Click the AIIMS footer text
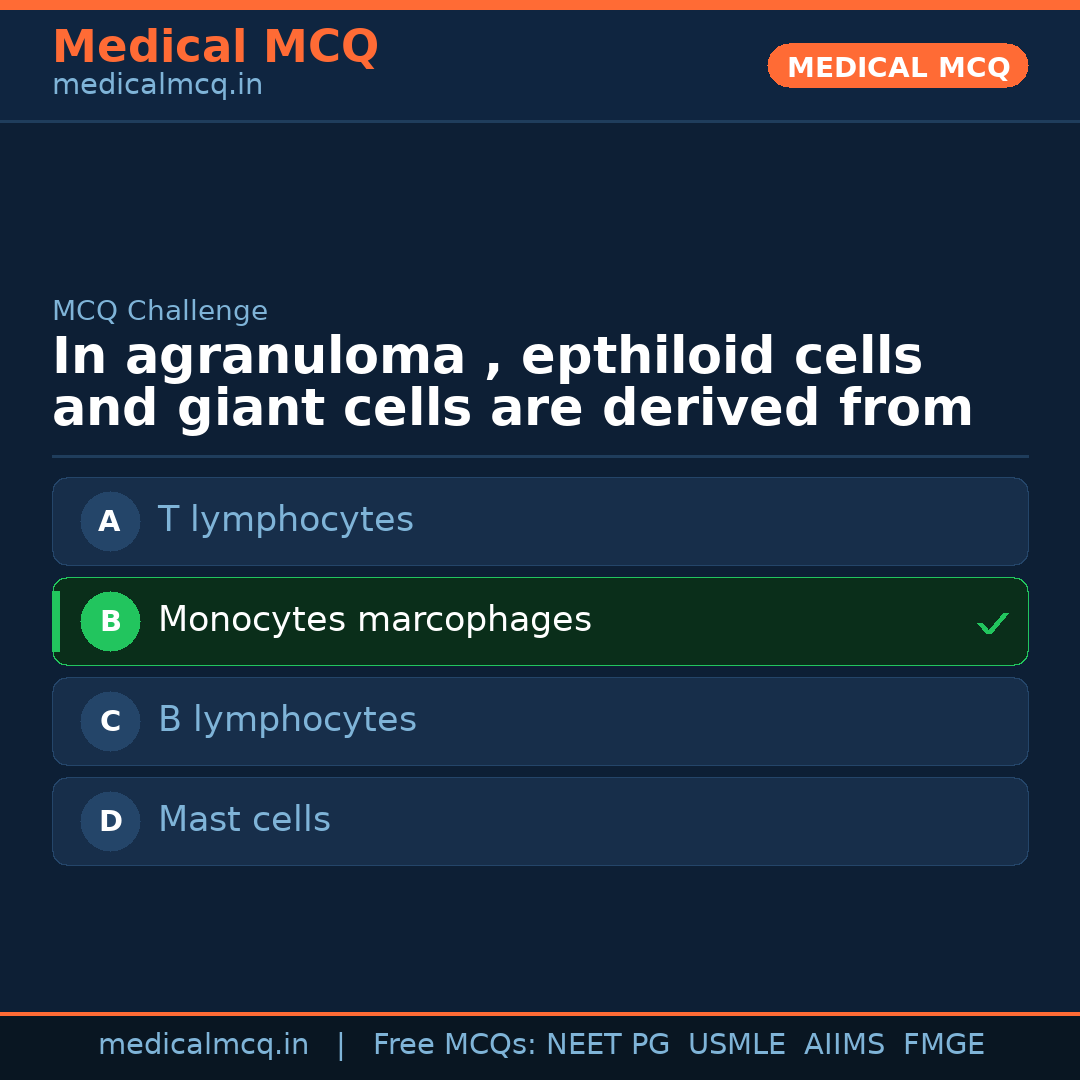The height and width of the screenshot is (1080, 1080). coord(844,1045)
